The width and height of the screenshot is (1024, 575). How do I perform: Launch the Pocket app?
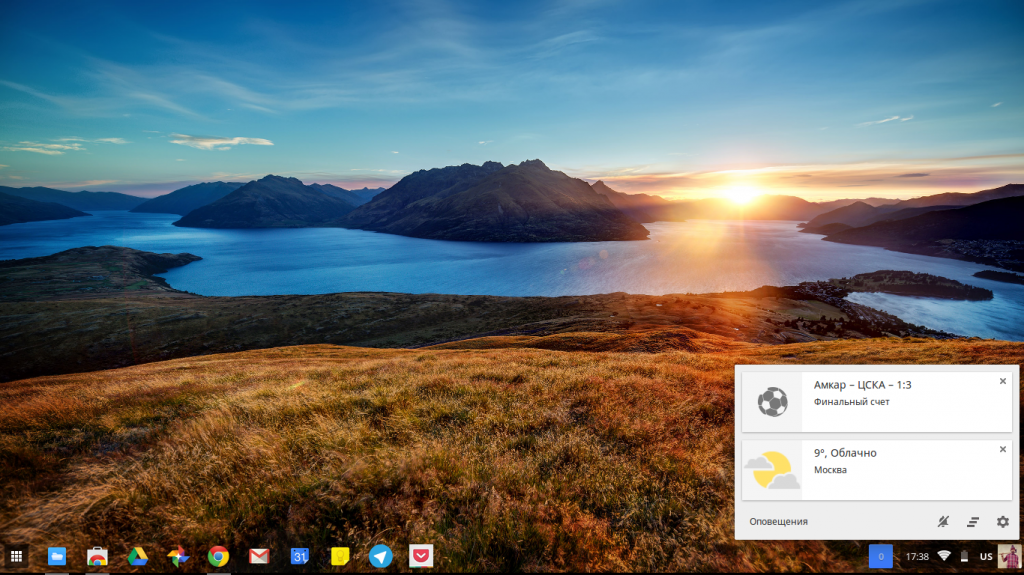point(421,556)
